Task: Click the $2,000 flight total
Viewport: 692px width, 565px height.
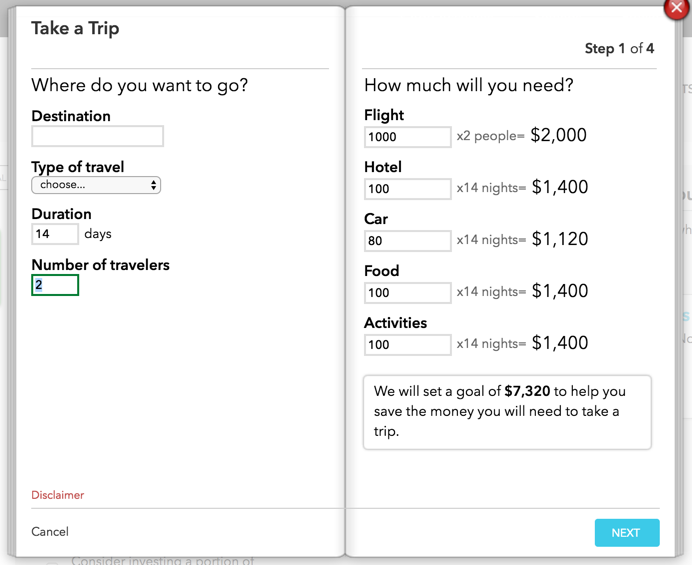Action: (x=558, y=135)
